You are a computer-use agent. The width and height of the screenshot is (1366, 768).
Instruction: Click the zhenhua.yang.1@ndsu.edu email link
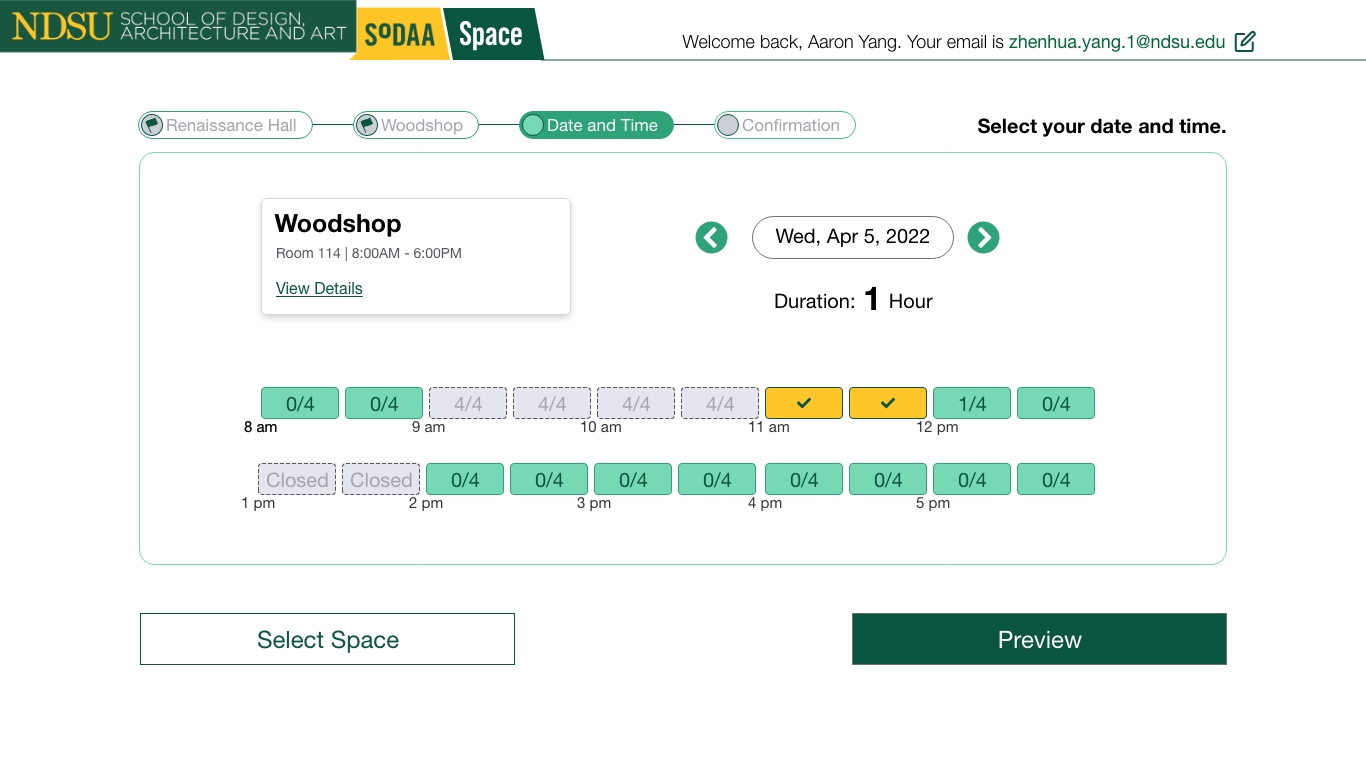tap(1117, 42)
